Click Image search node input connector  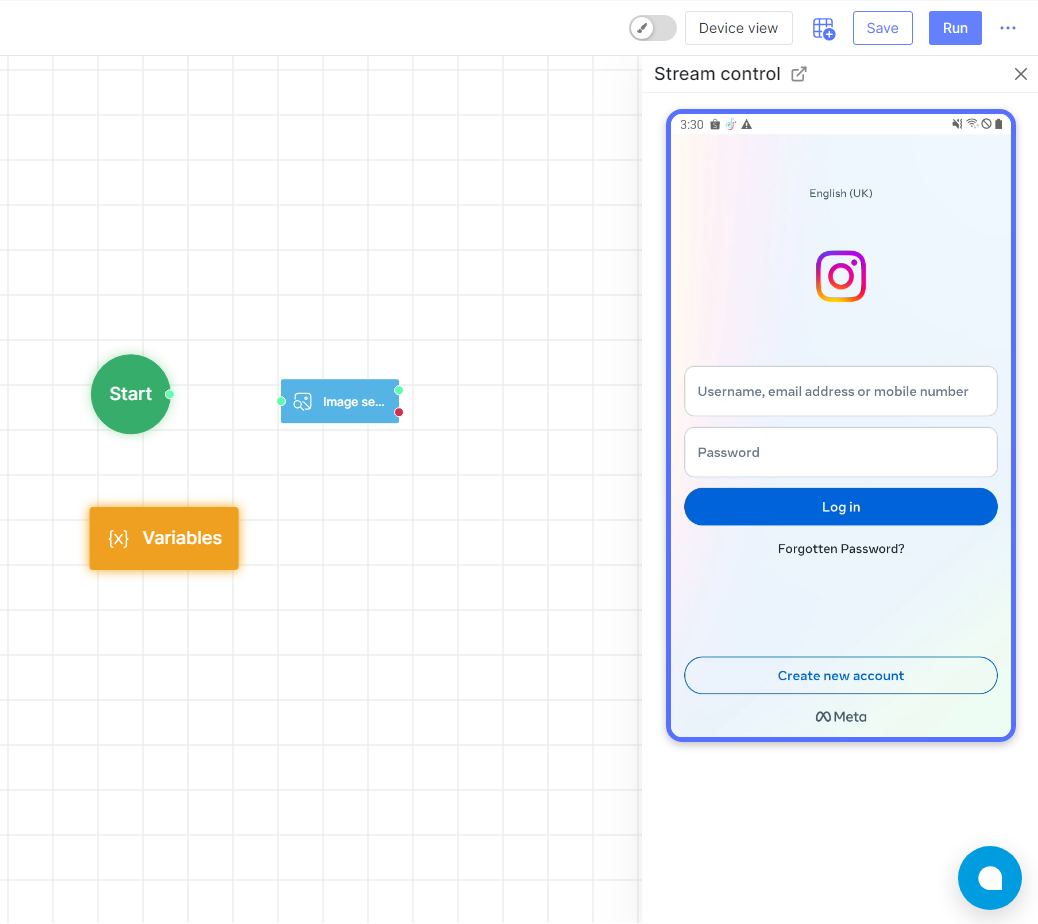click(x=281, y=401)
